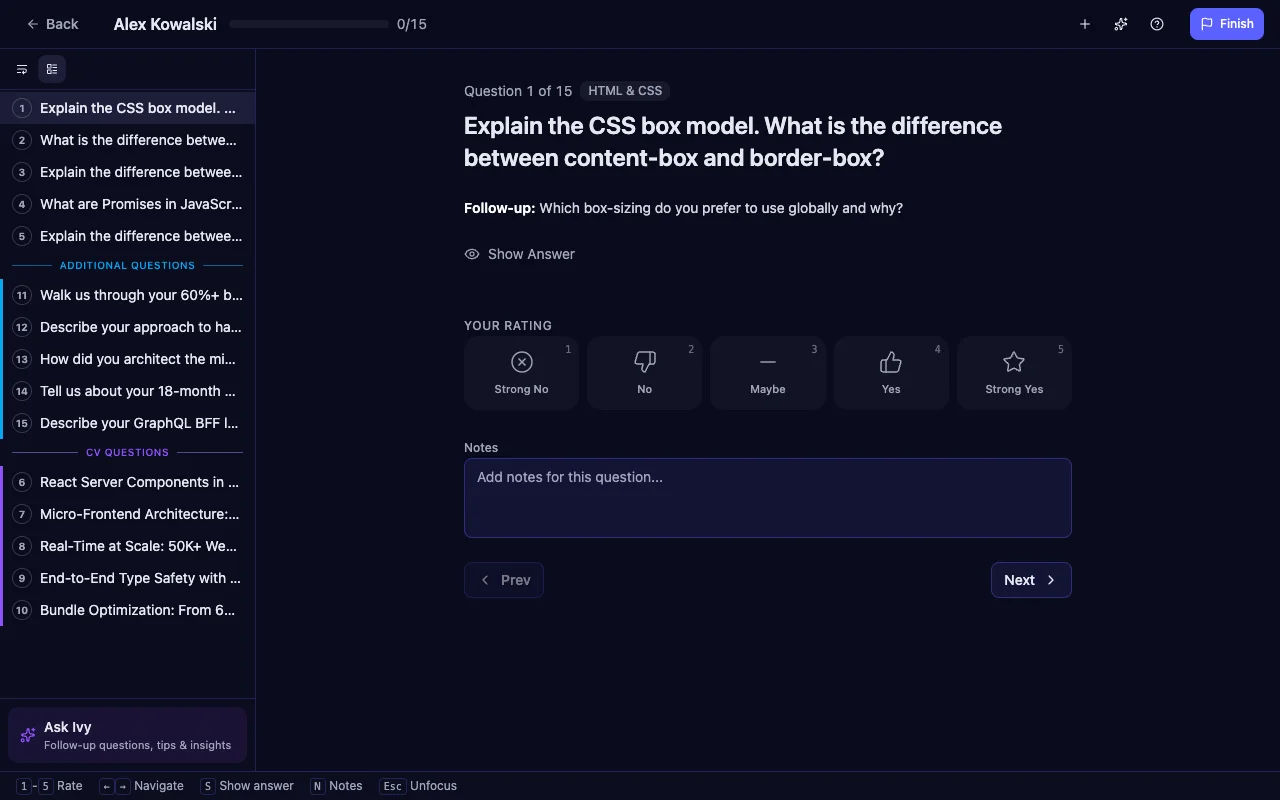Image resolution: width=1280 pixels, height=800 pixels.
Task: Show Answer using the eye toggle
Action: [x=520, y=254]
